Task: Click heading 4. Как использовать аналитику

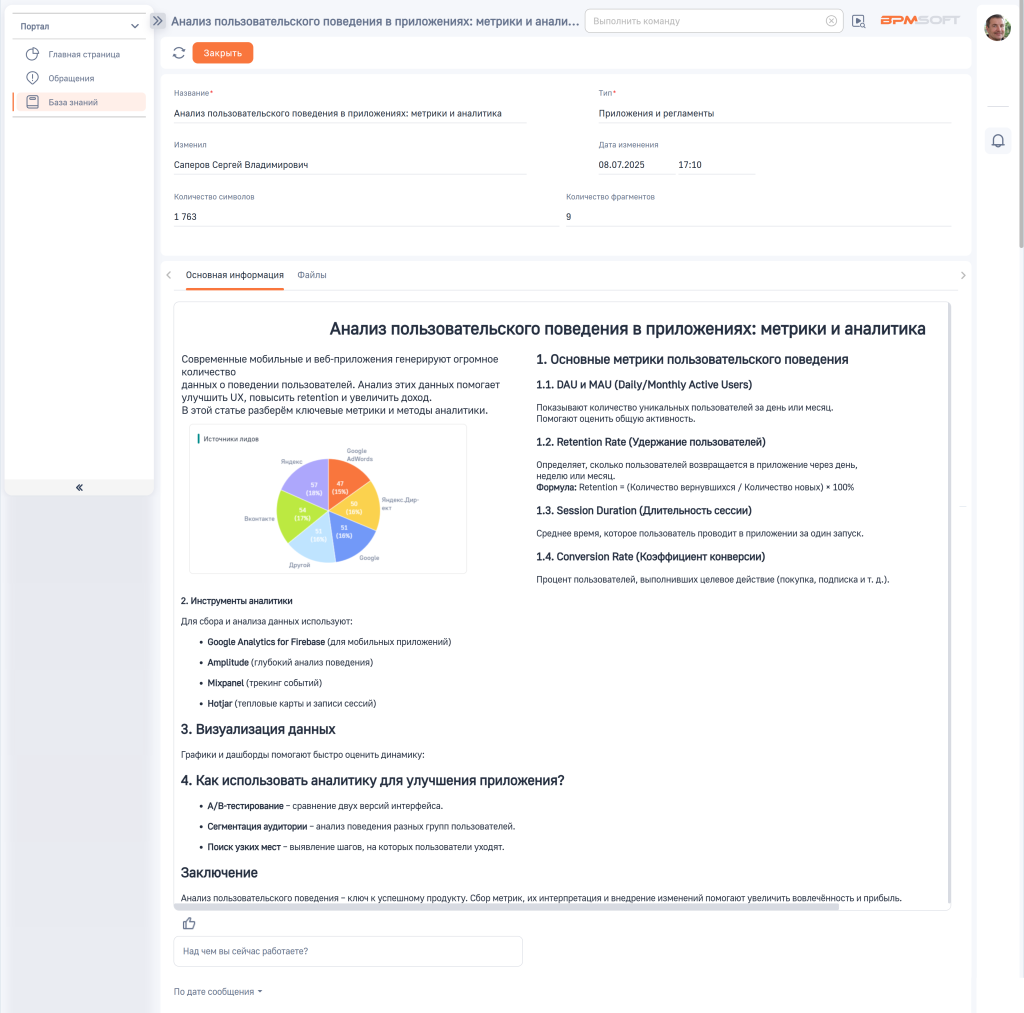Action: (x=372, y=780)
